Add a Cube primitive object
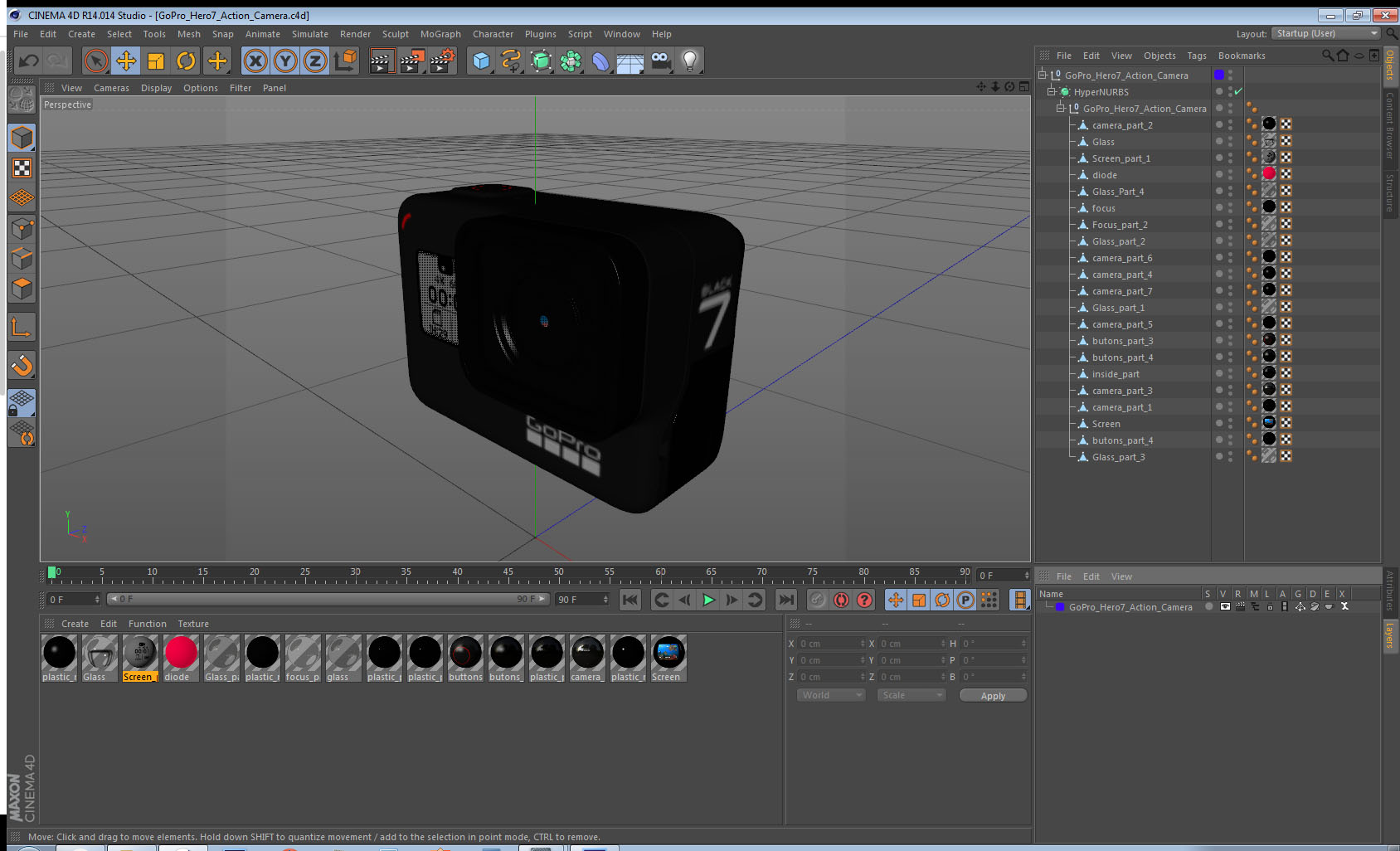The height and width of the screenshot is (851, 1400). click(x=481, y=61)
